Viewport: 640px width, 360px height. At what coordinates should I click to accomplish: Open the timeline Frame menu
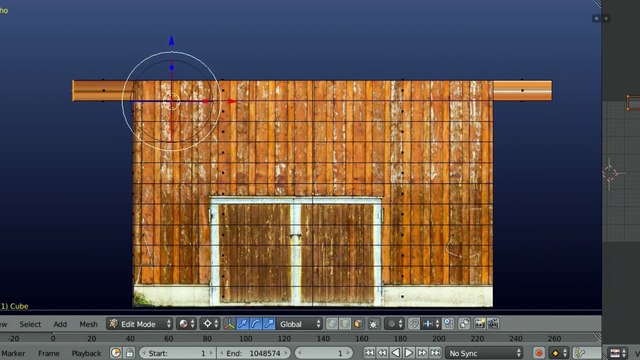49,353
